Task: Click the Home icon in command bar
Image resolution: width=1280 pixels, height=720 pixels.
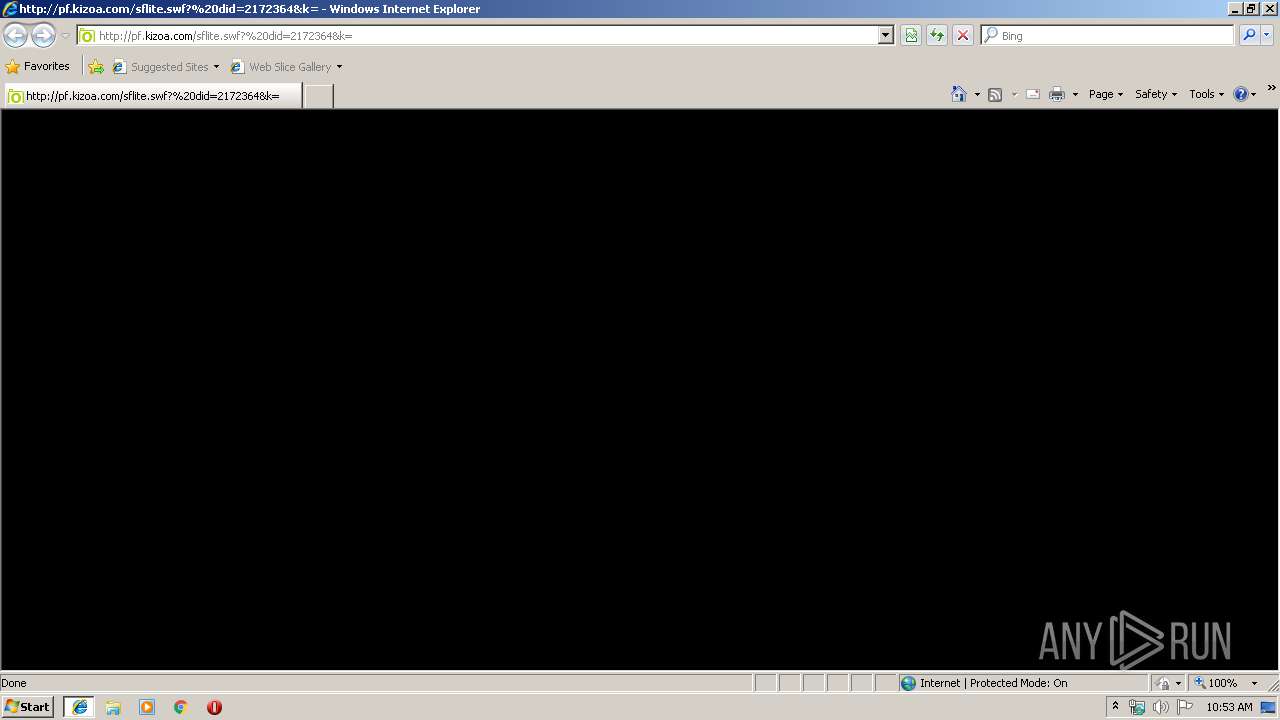Action: pyautogui.click(x=959, y=94)
